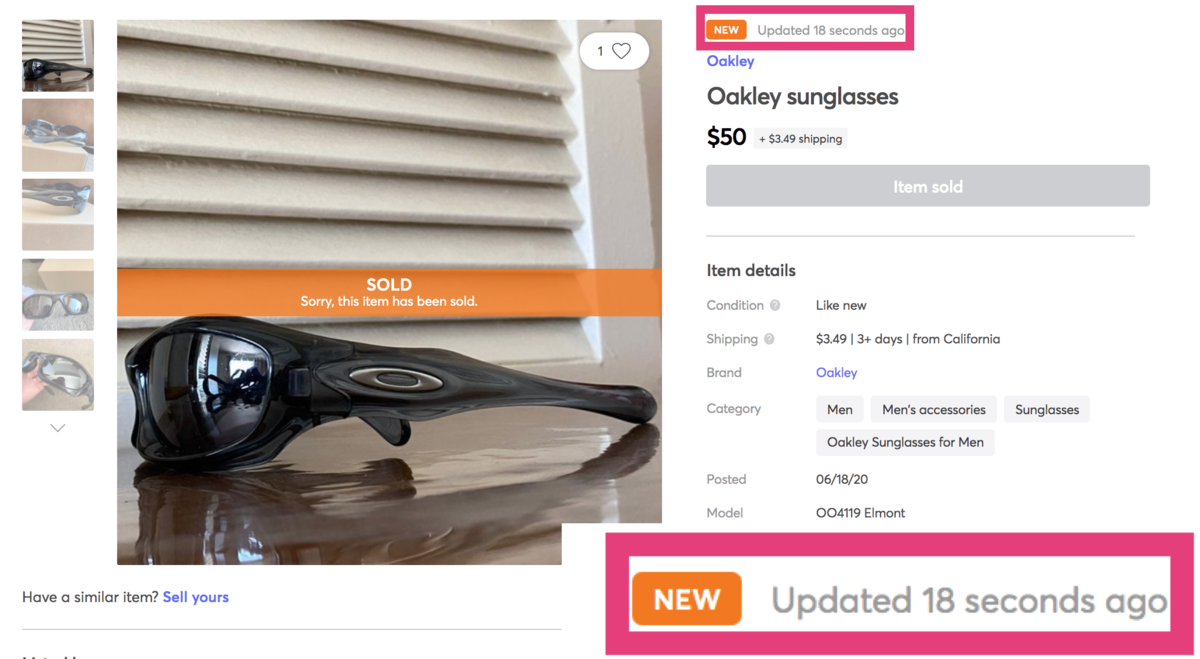This screenshot has width=1200, height=659.
Task: Select the second sunglasses thumbnail
Action: pyautogui.click(x=58, y=135)
